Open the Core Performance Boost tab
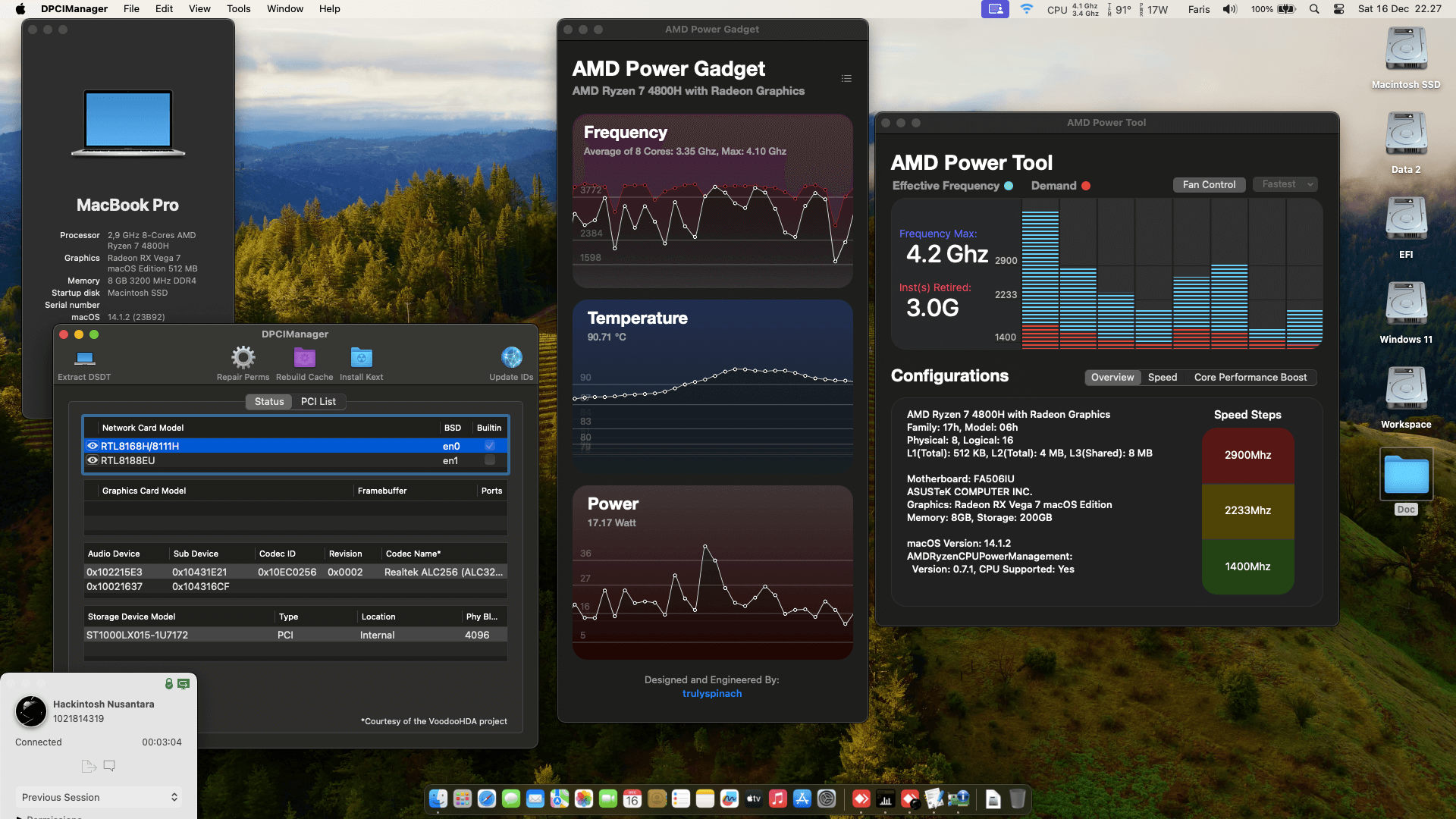 (1250, 377)
